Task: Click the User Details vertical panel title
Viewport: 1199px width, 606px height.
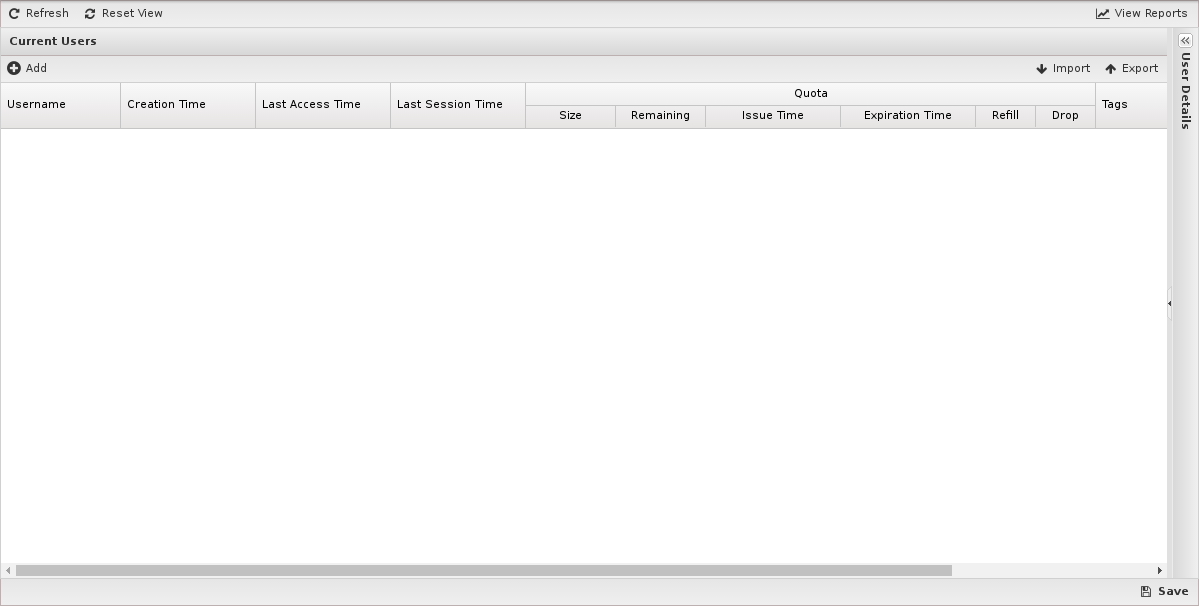Action: (1185, 91)
